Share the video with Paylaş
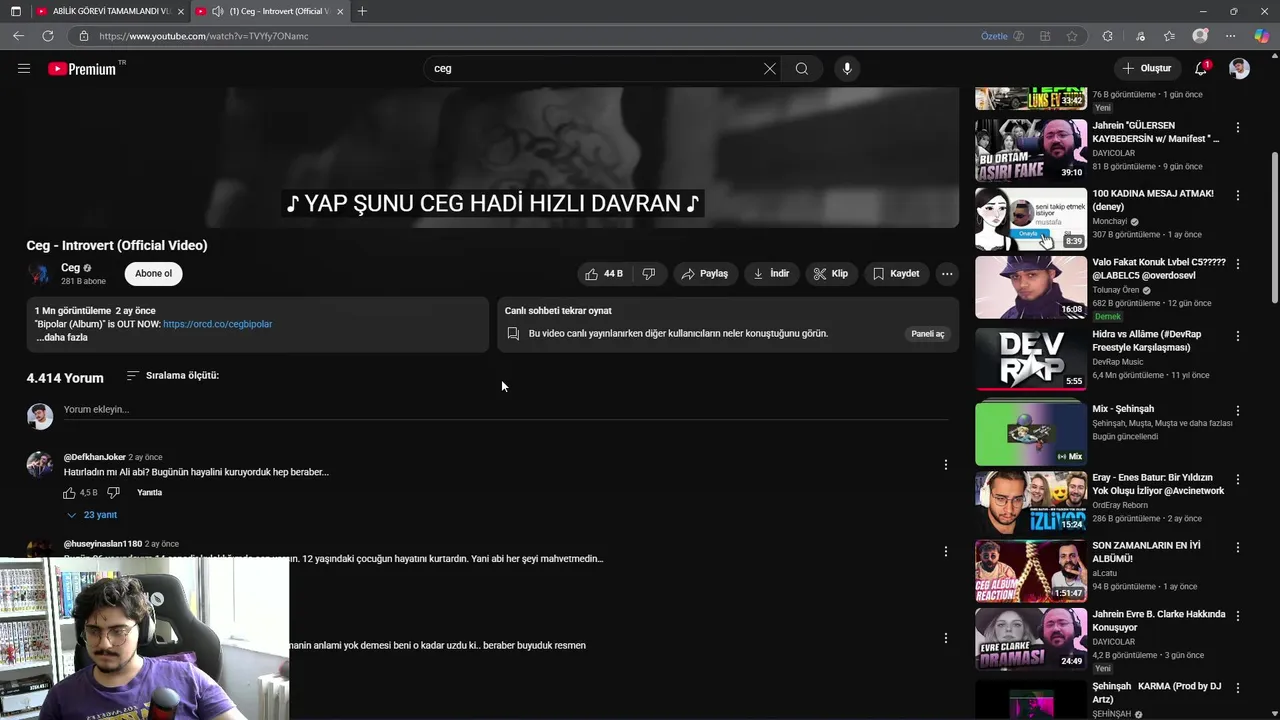 tap(704, 273)
